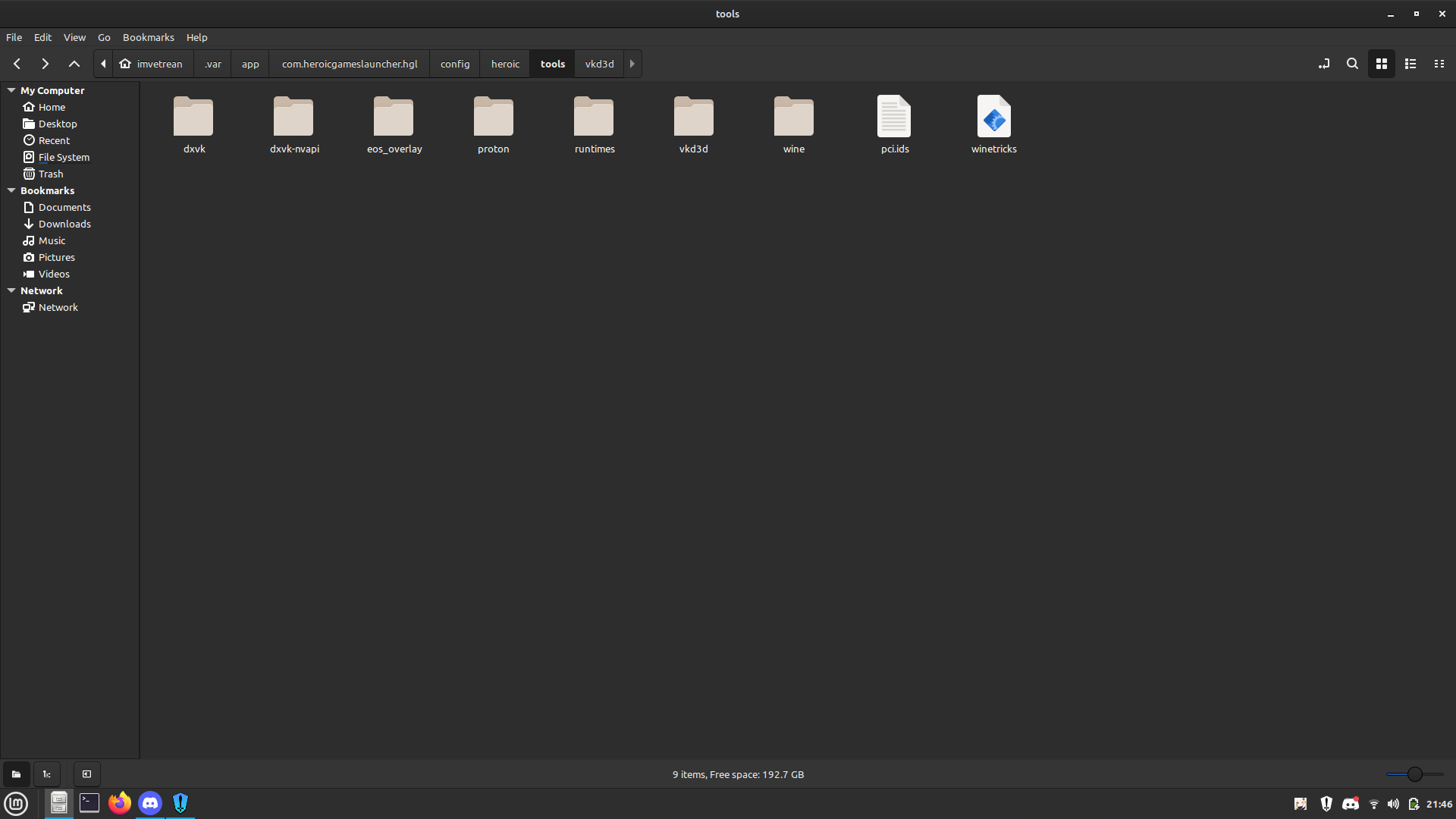Switch to list view mode

tap(1410, 64)
